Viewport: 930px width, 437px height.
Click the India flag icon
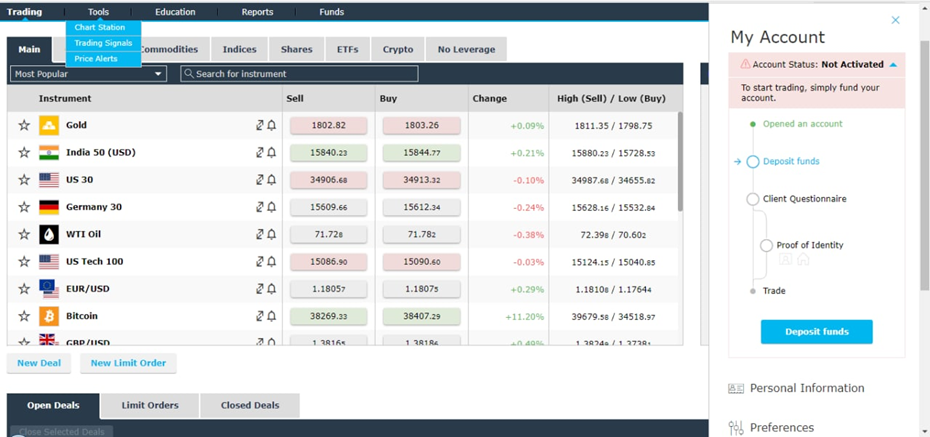(x=49, y=152)
